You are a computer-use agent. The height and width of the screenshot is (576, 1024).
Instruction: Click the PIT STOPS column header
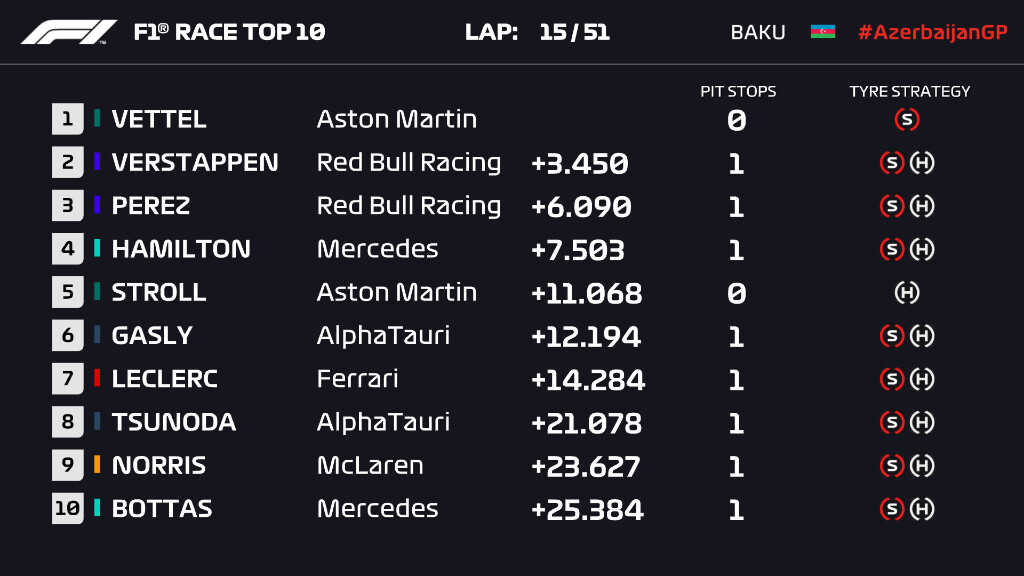[738, 91]
